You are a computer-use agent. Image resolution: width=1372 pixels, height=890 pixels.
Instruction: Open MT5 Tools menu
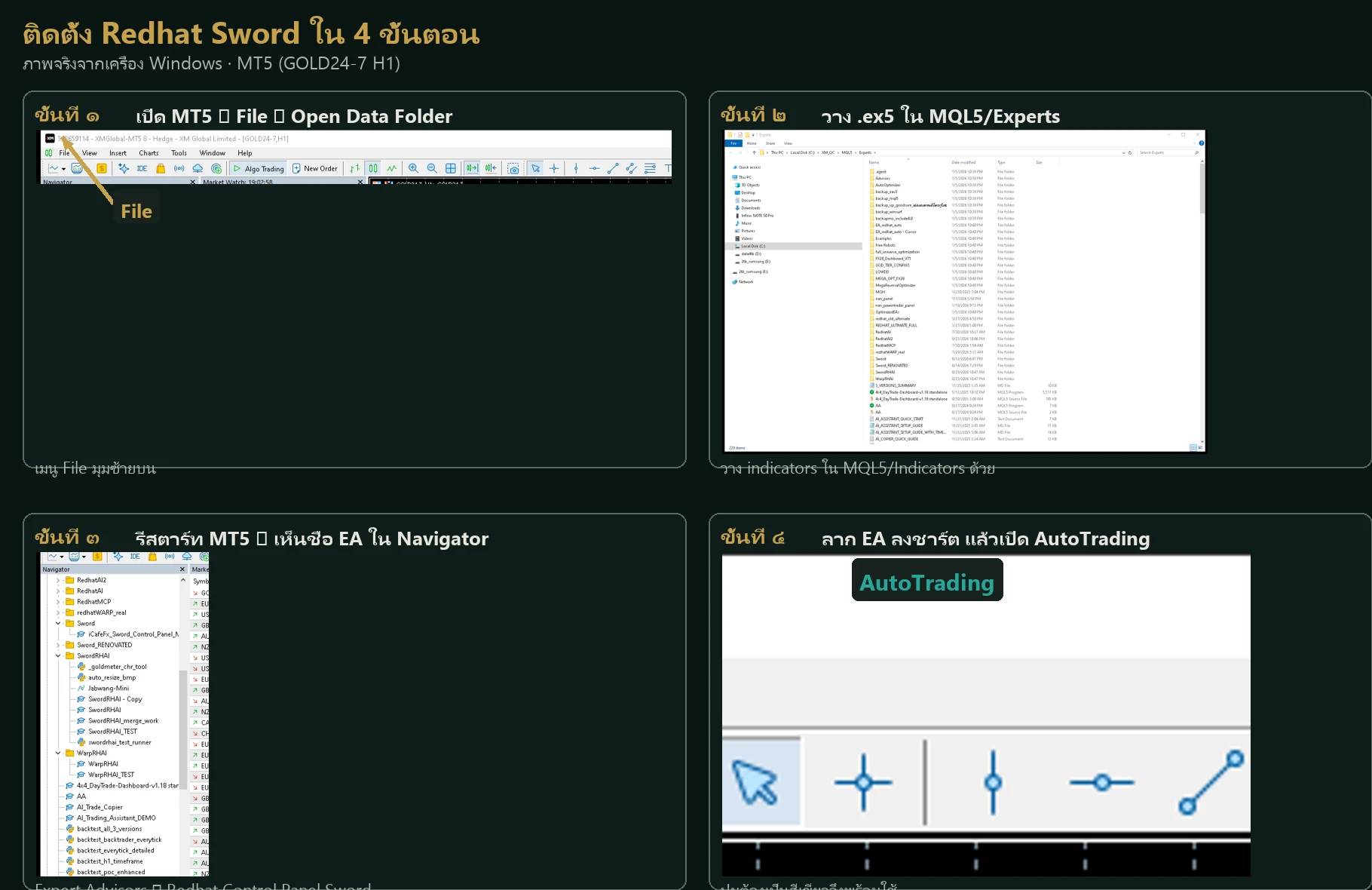point(179,153)
